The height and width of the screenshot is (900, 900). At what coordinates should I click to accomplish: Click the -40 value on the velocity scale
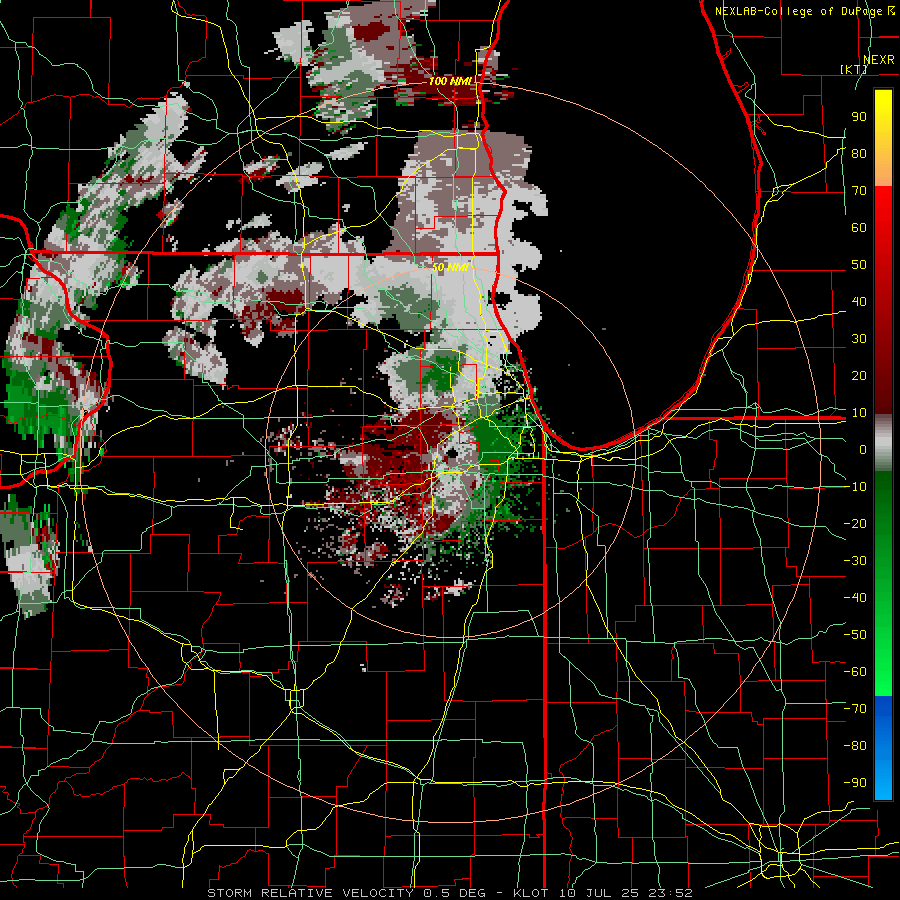coord(855,598)
